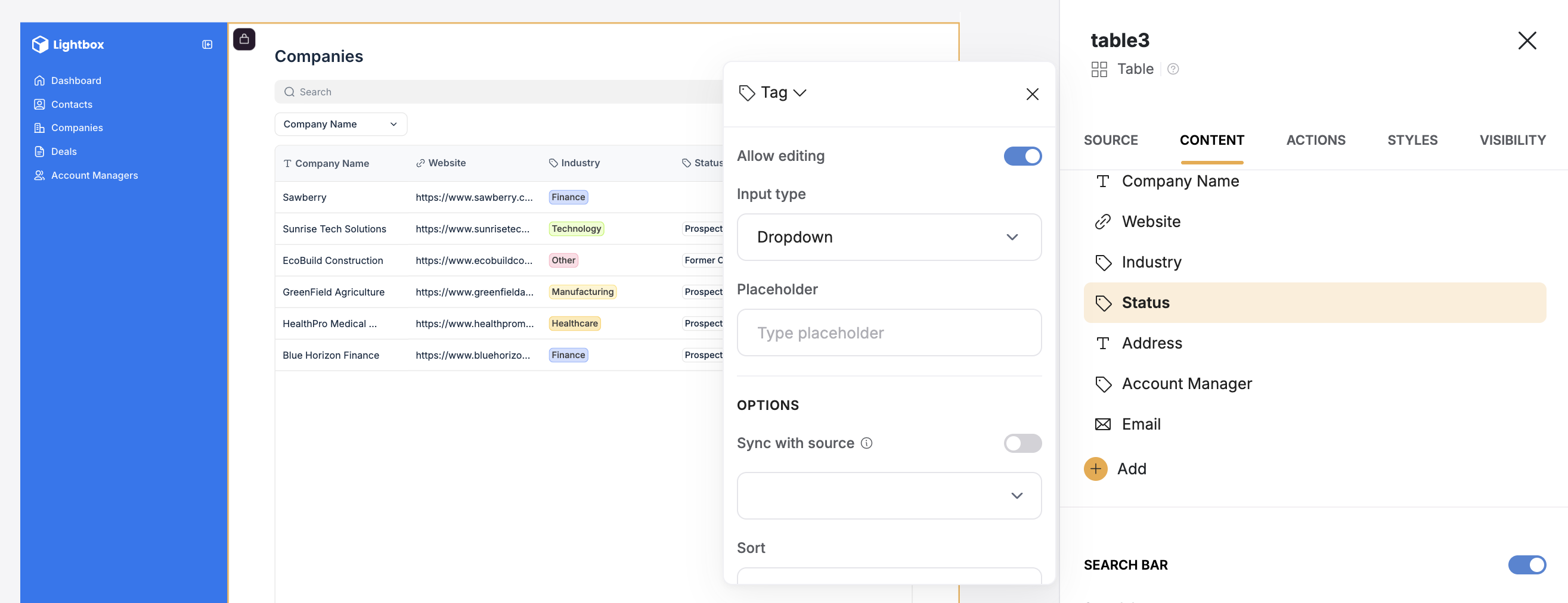Open the Input type Dropdown selector
This screenshot has width=1568, height=603.
[x=889, y=237]
